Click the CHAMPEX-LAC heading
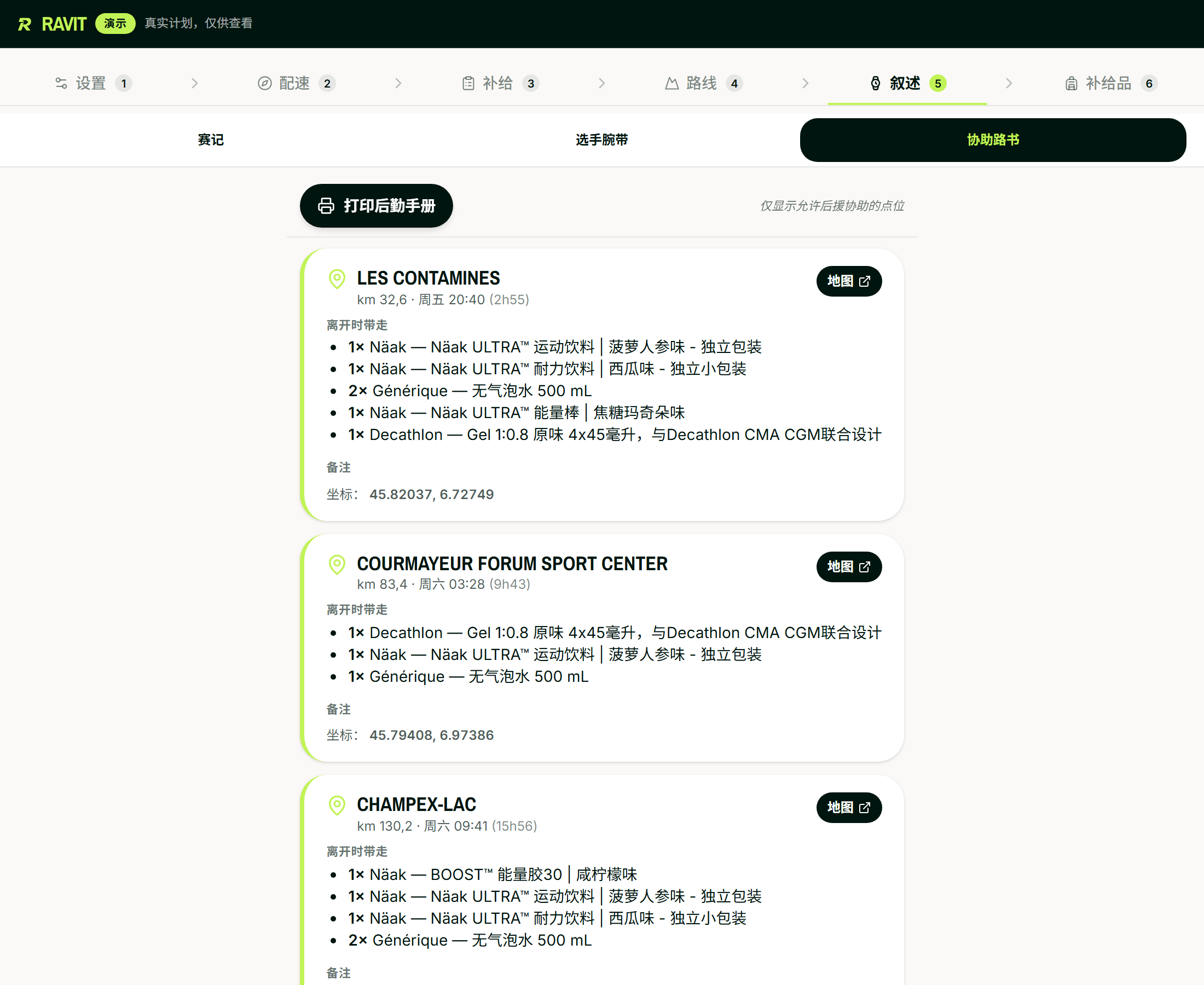1204x985 pixels. [x=416, y=804]
